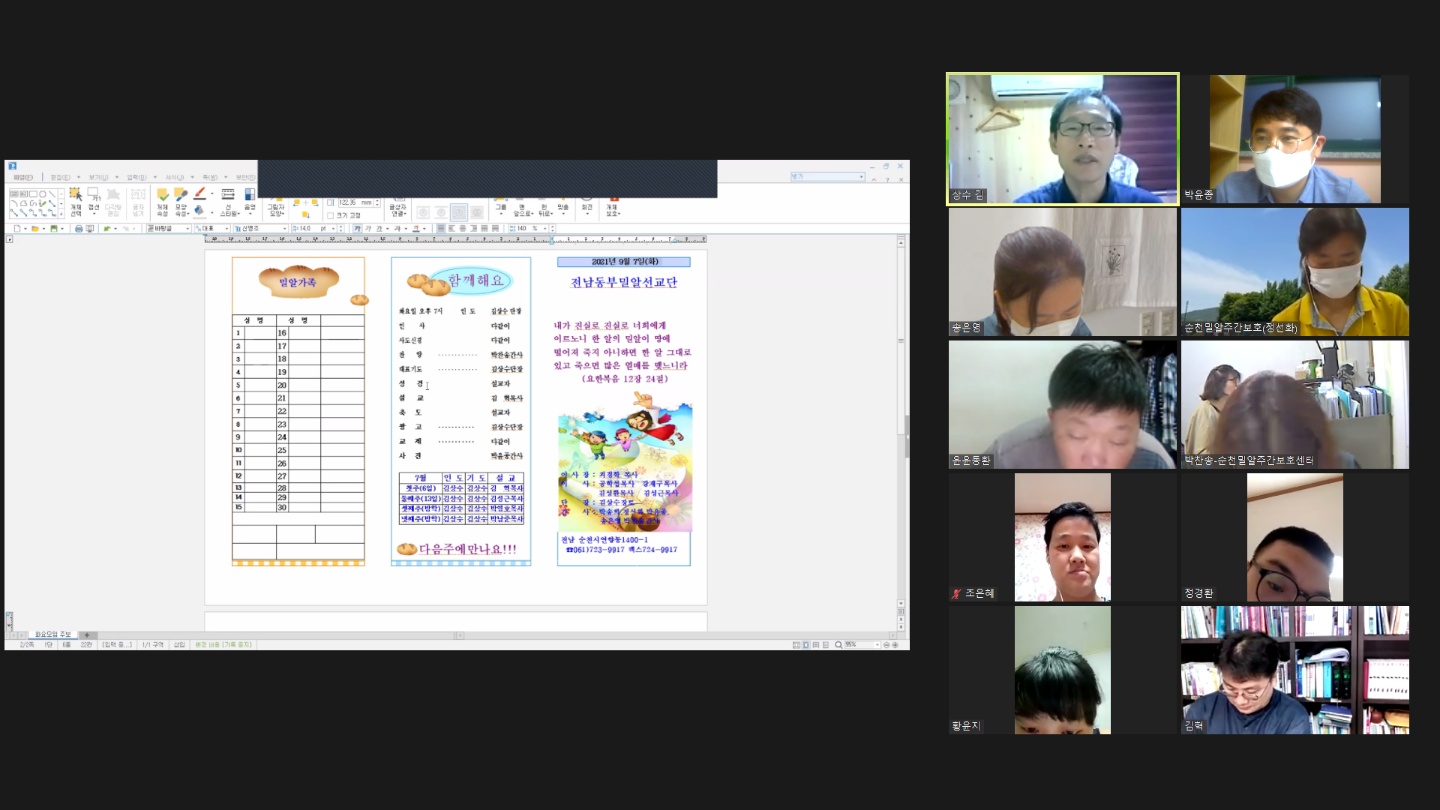Viewport: 1440px width, 810px height.
Task: Select the object selection tool (개체 선택)
Action: tap(76, 200)
